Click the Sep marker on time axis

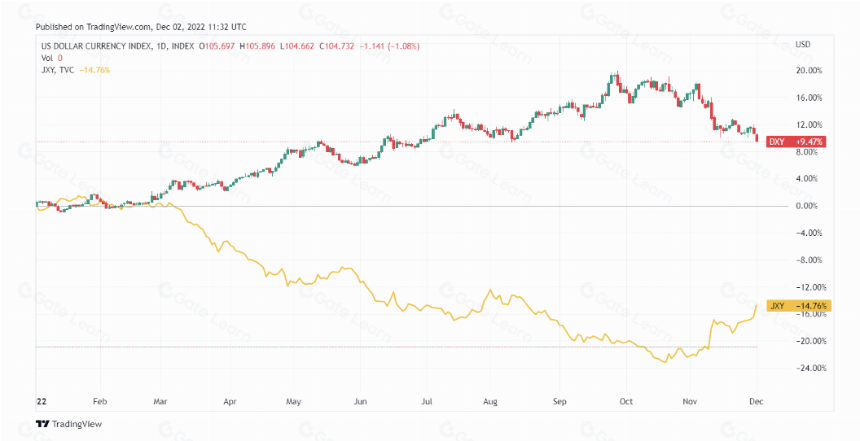[x=559, y=402]
